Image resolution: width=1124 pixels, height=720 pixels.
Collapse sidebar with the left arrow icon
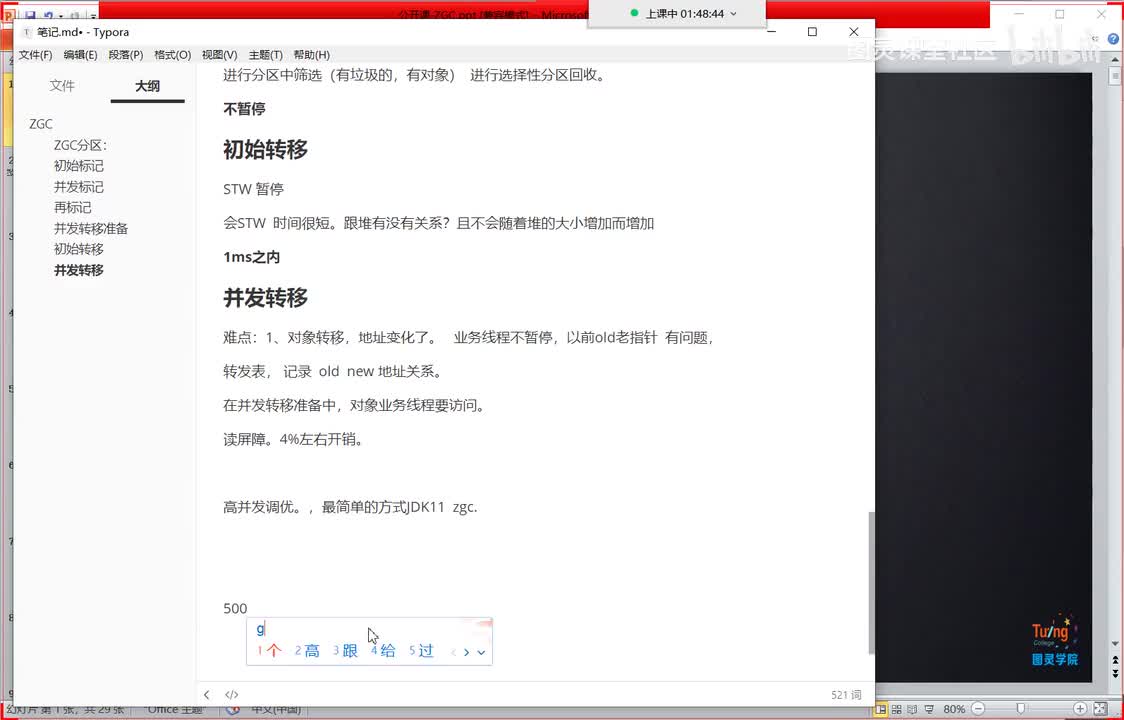click(x=206, y=694)
